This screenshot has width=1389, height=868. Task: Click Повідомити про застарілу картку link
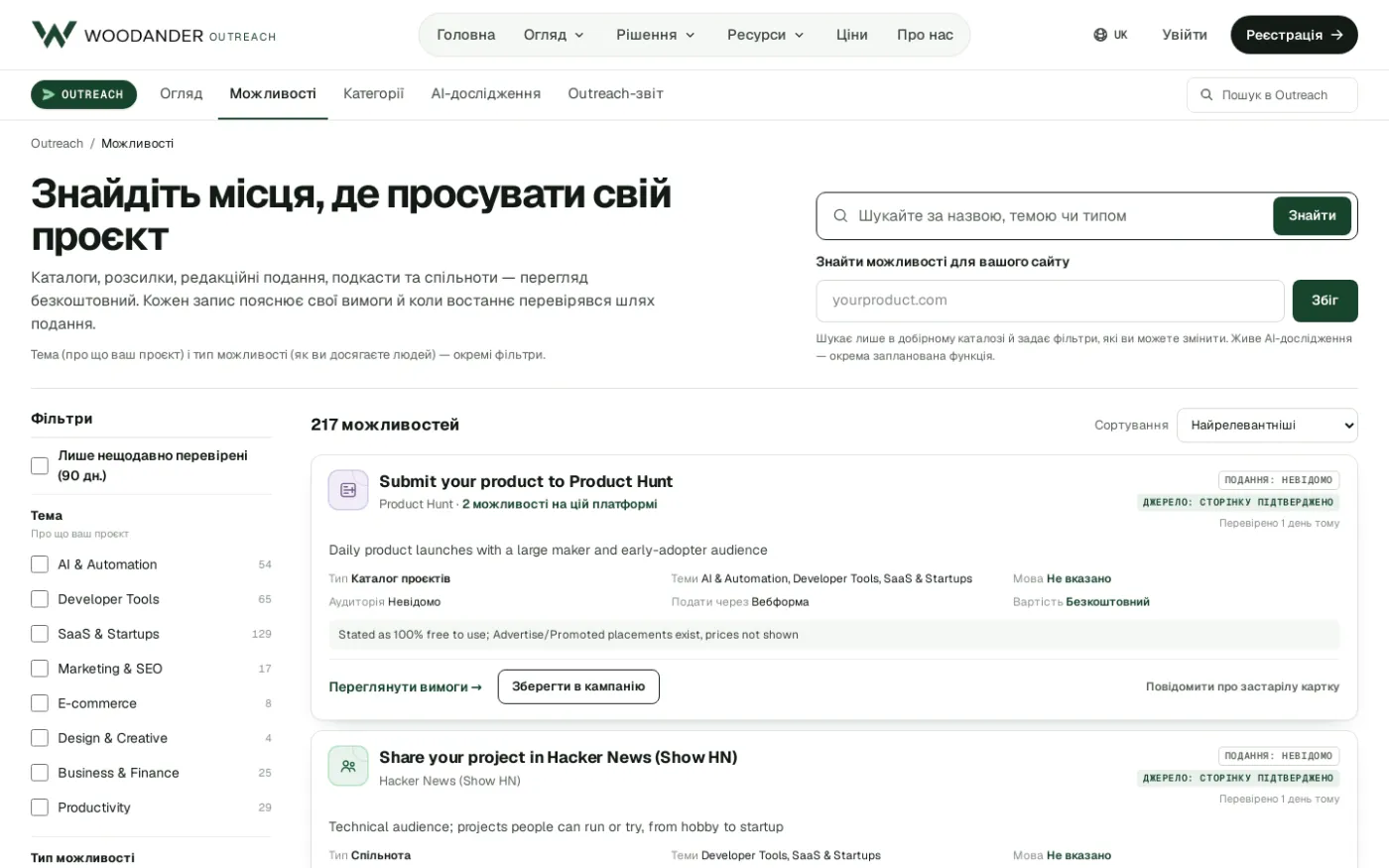1242,686
